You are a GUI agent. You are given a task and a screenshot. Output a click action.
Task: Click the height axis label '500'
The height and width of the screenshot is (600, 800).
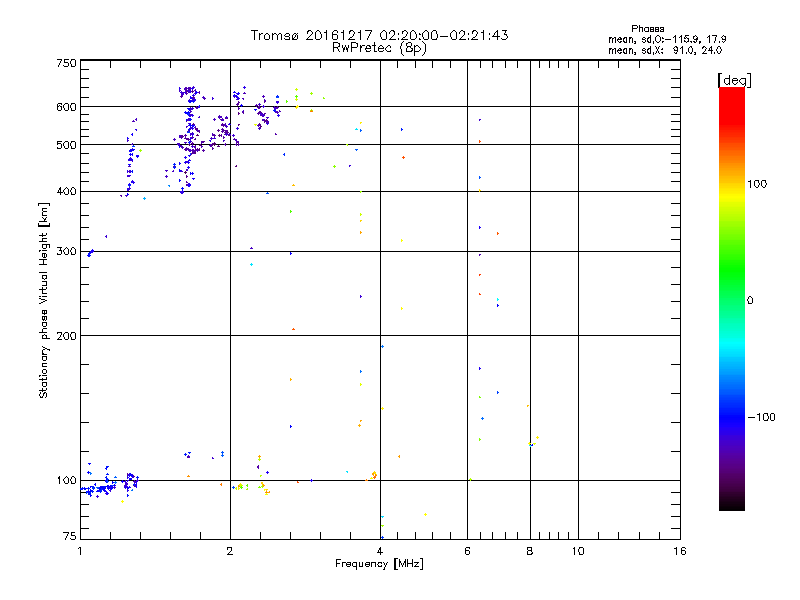point(66,145)
